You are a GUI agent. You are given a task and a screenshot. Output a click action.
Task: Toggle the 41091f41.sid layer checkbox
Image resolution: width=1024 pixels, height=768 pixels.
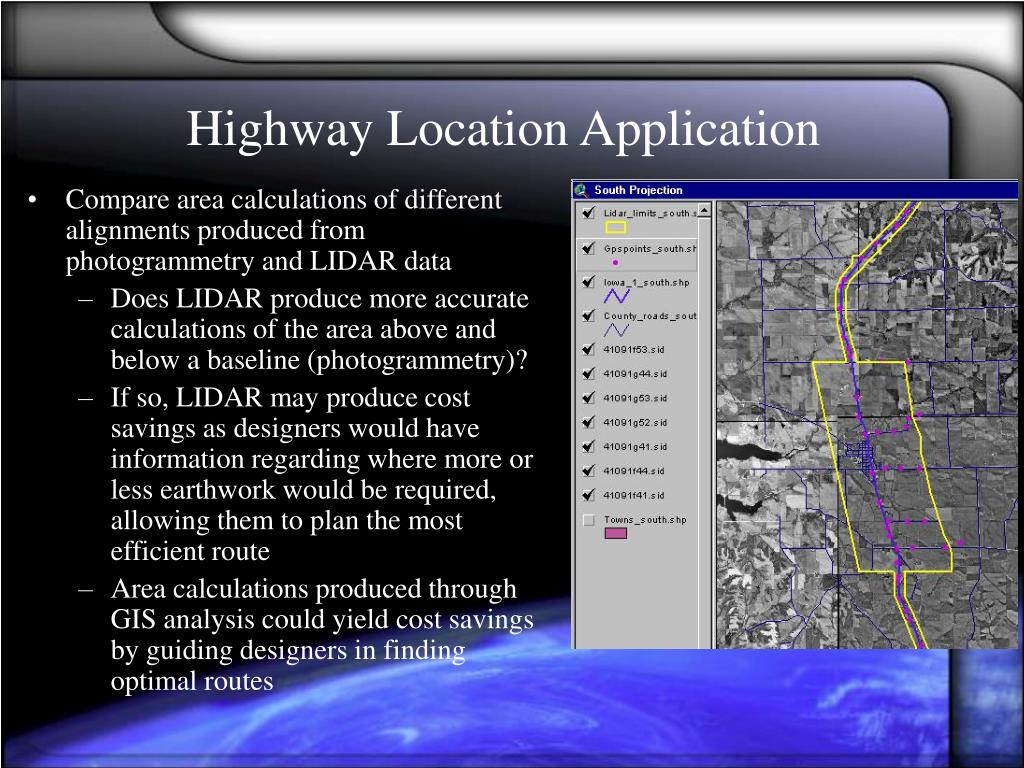[x=588, y=495]
